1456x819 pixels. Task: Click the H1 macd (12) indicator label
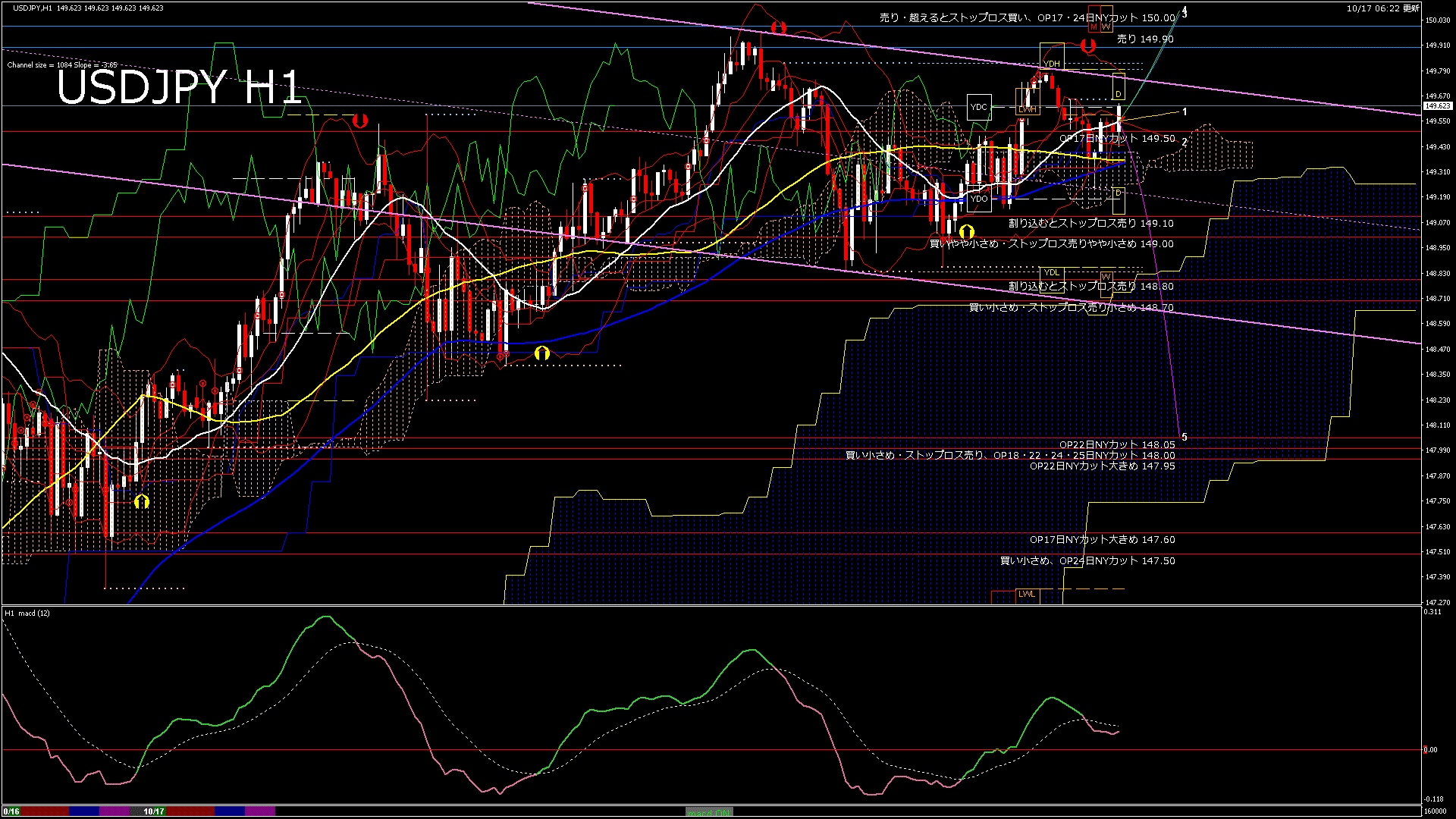tap(27, 613)
